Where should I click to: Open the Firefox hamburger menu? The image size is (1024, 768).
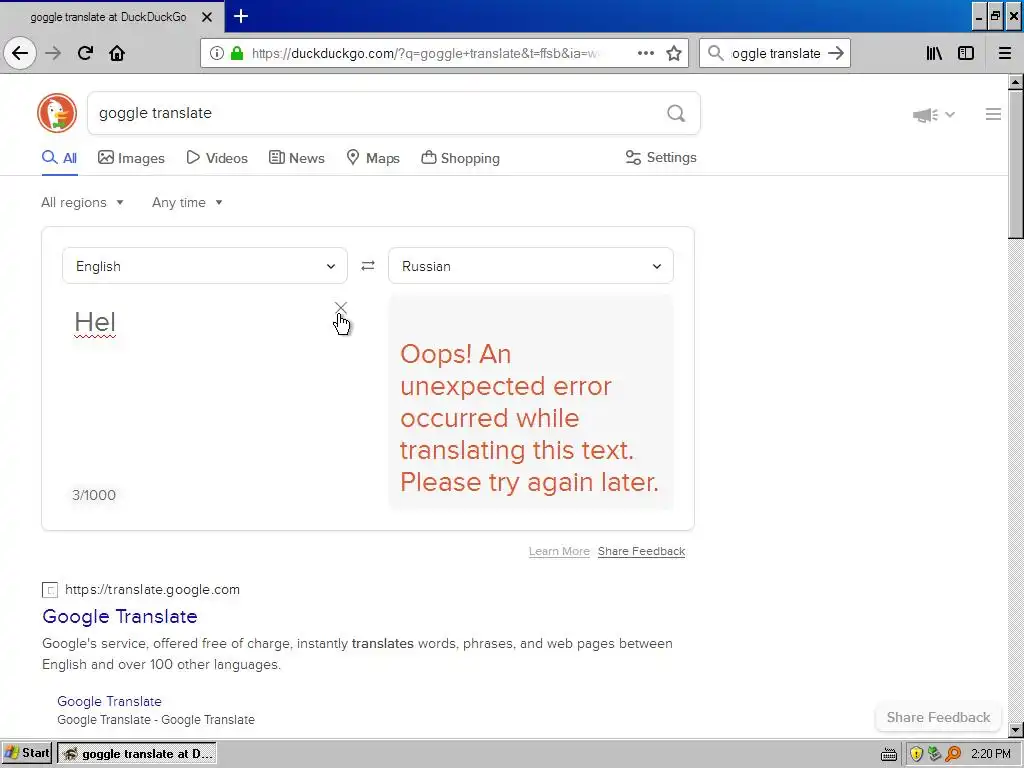1005,53
